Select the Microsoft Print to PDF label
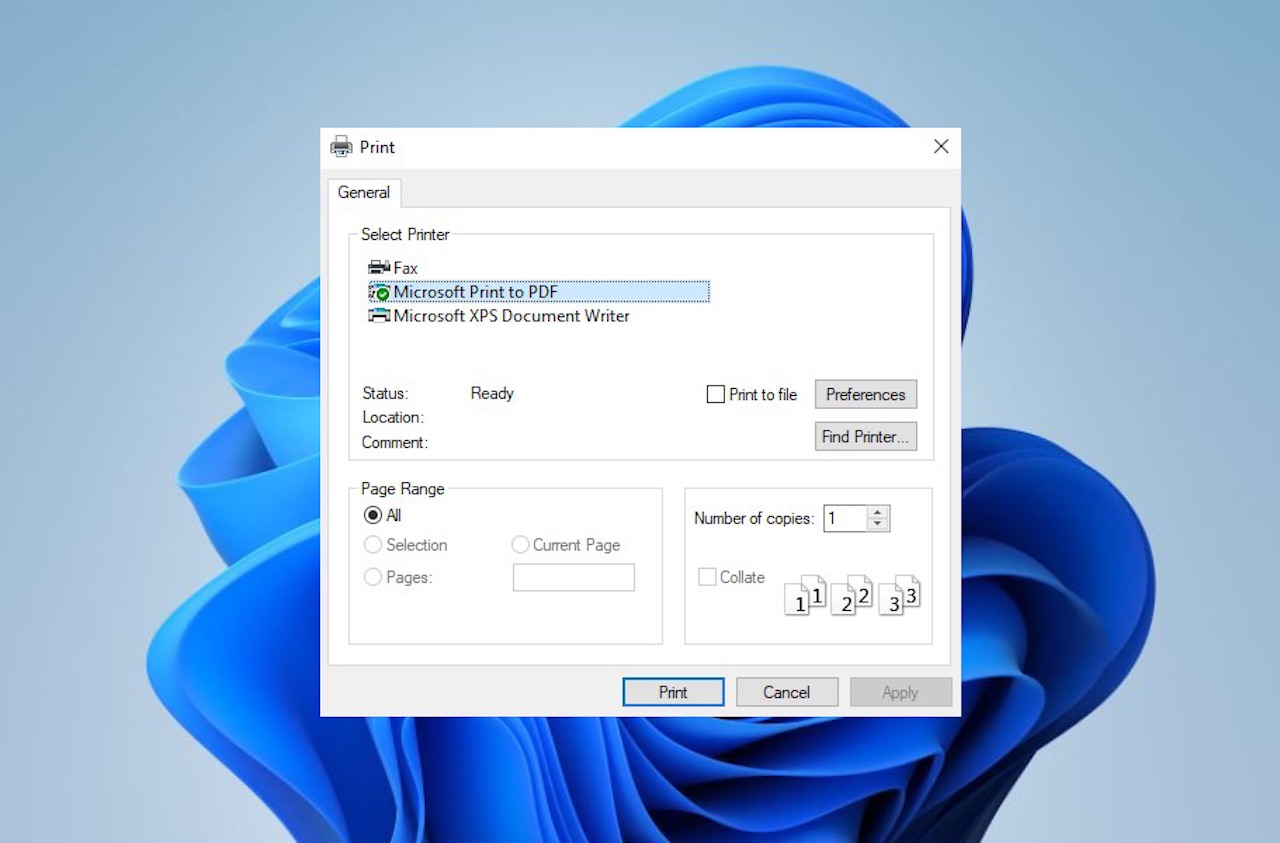 (x=475, y=292)
